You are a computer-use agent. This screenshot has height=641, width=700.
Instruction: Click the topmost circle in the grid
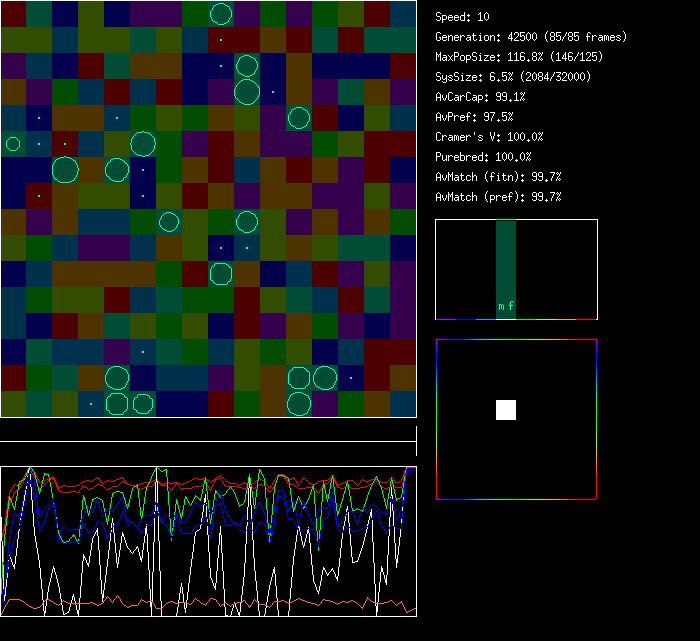tap(221, 14)
